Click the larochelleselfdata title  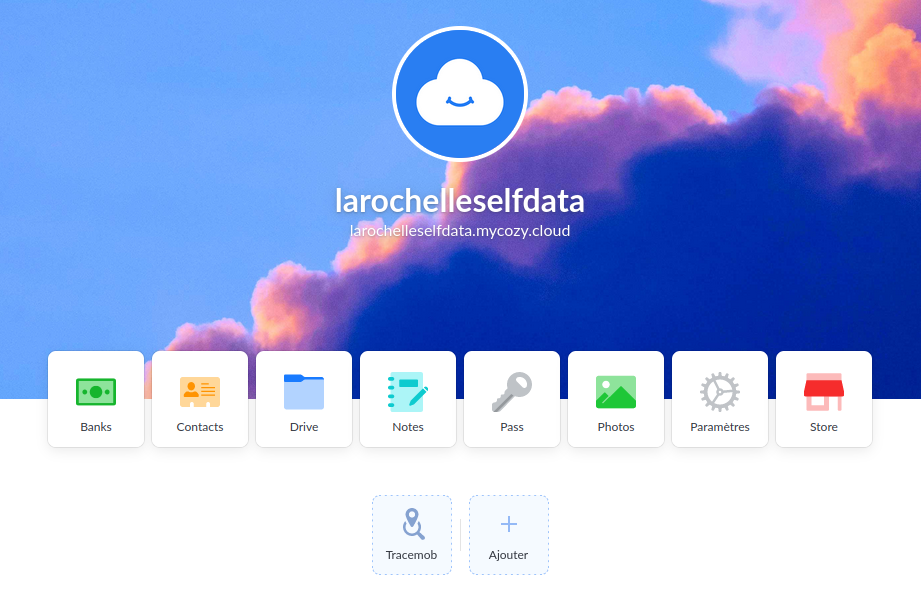[x=460, y=201]
